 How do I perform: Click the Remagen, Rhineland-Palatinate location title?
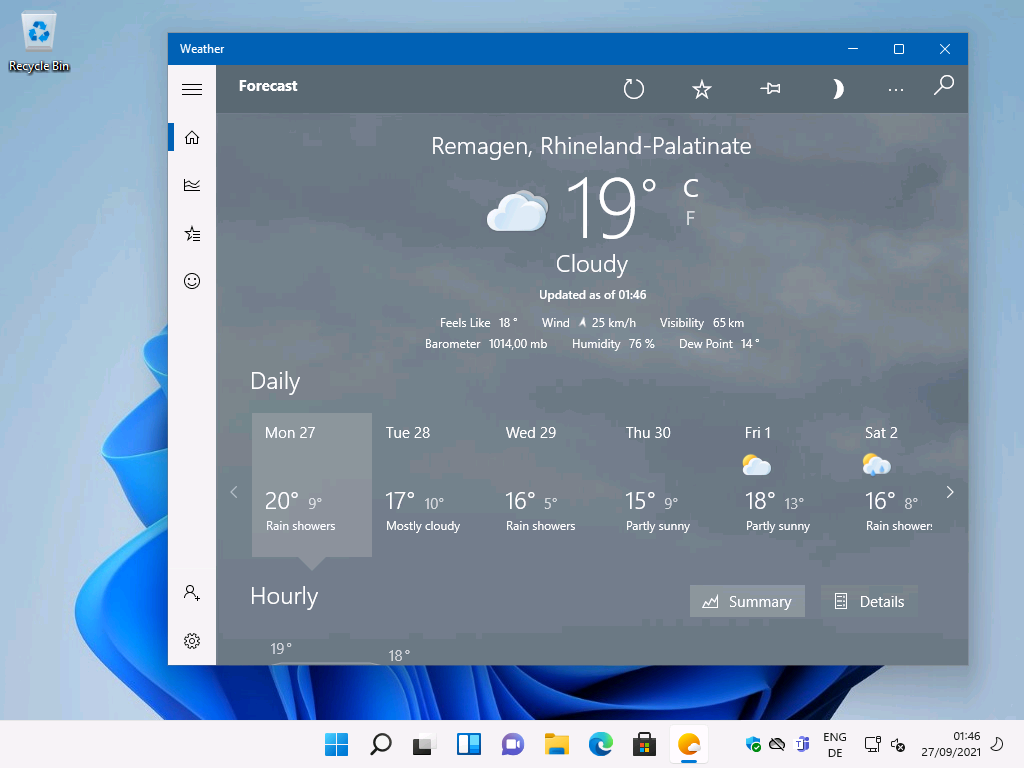tap(591, 146)
